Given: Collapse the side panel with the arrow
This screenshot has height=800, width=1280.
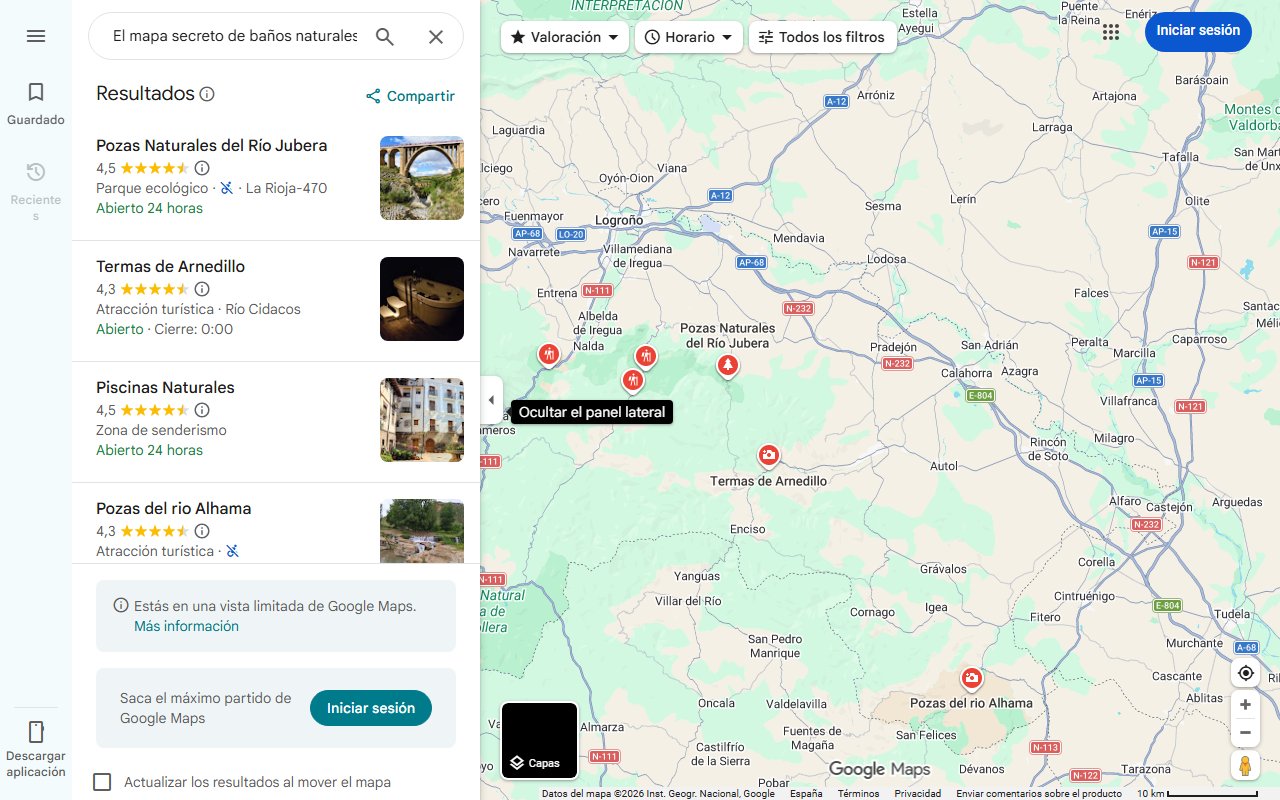Looking at the screenshot, I should (491, 399).
